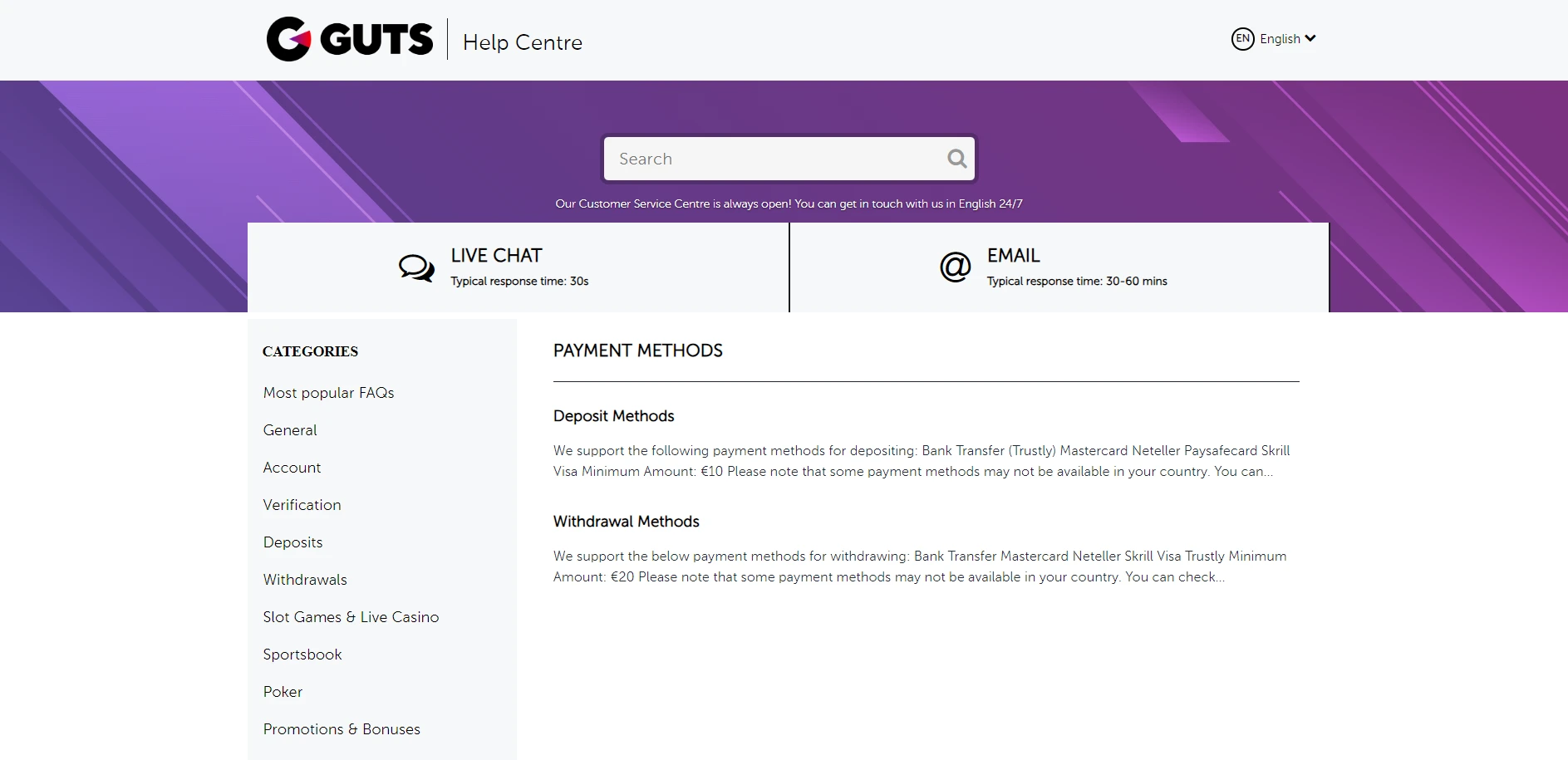Click the 24/7 customer service notice
The image size is (1568, 760).
(789, 203)
